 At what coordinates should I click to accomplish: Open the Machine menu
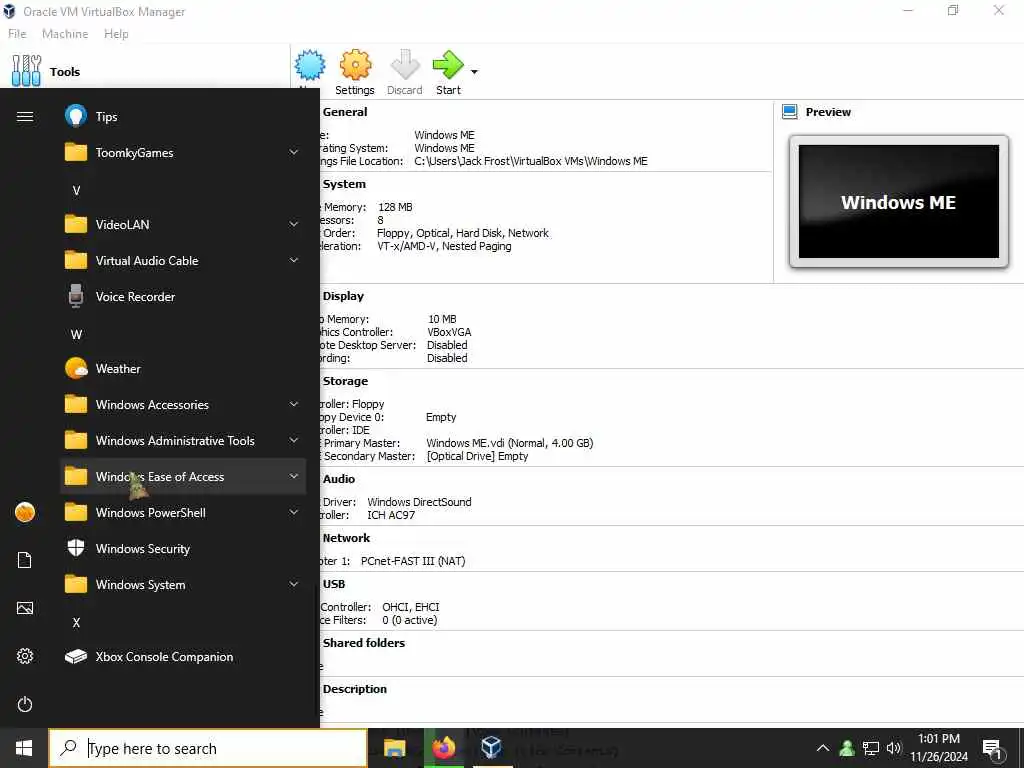tap(65, 34)
